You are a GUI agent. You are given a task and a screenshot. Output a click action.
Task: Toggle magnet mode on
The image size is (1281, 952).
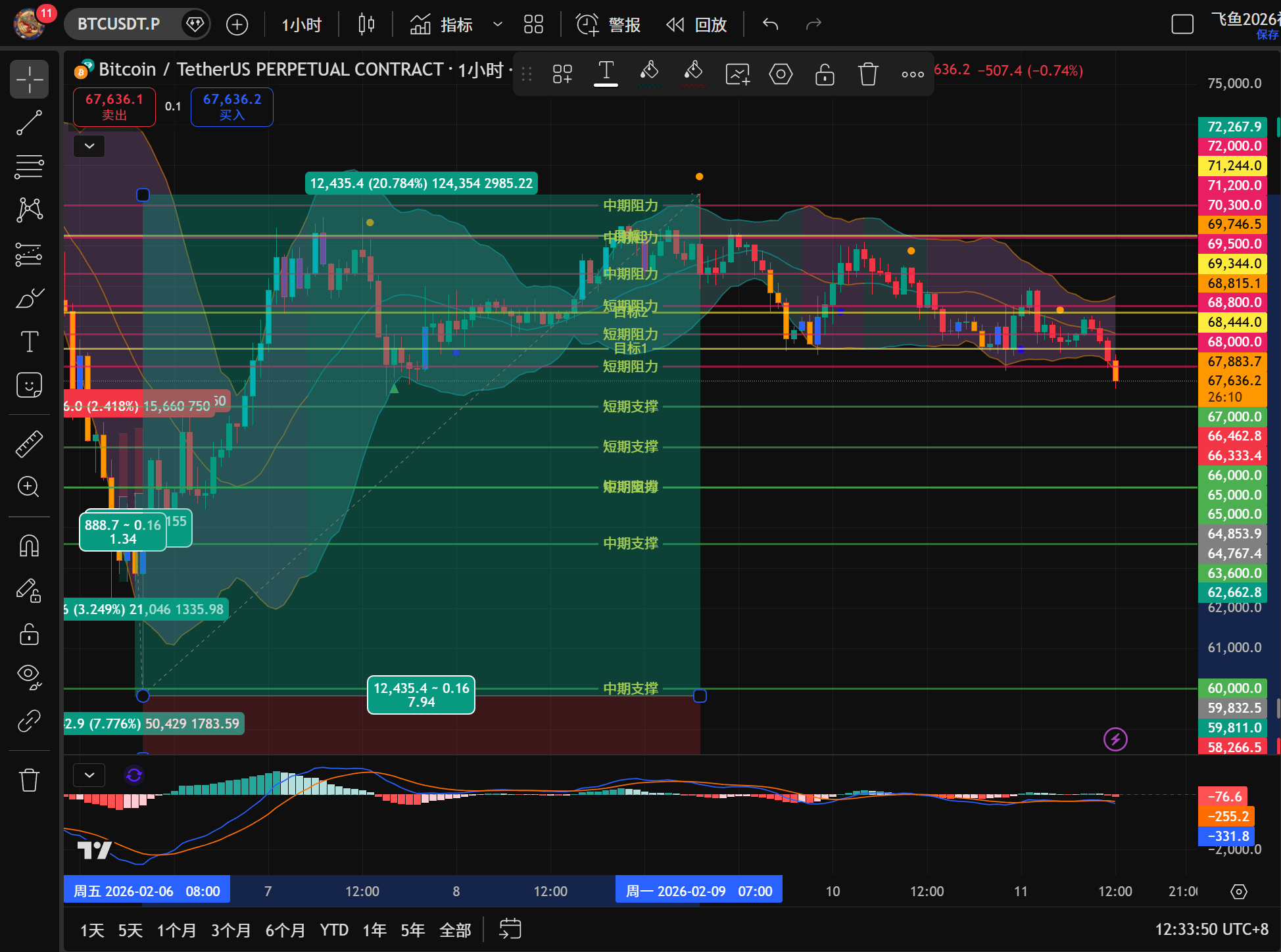click(x=29, y=546)
